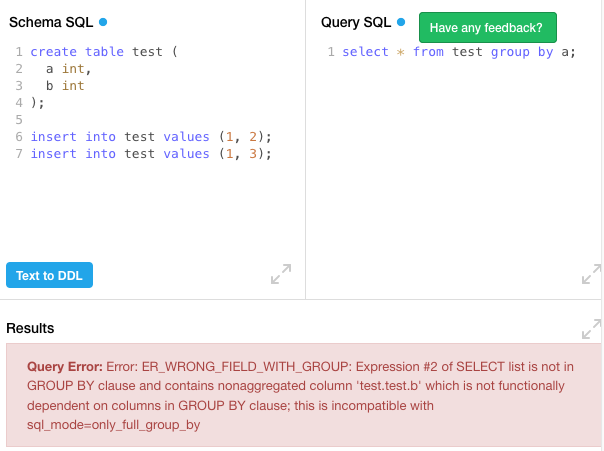
Task: Expand the Query SQL editor panel
Action: 591,274
